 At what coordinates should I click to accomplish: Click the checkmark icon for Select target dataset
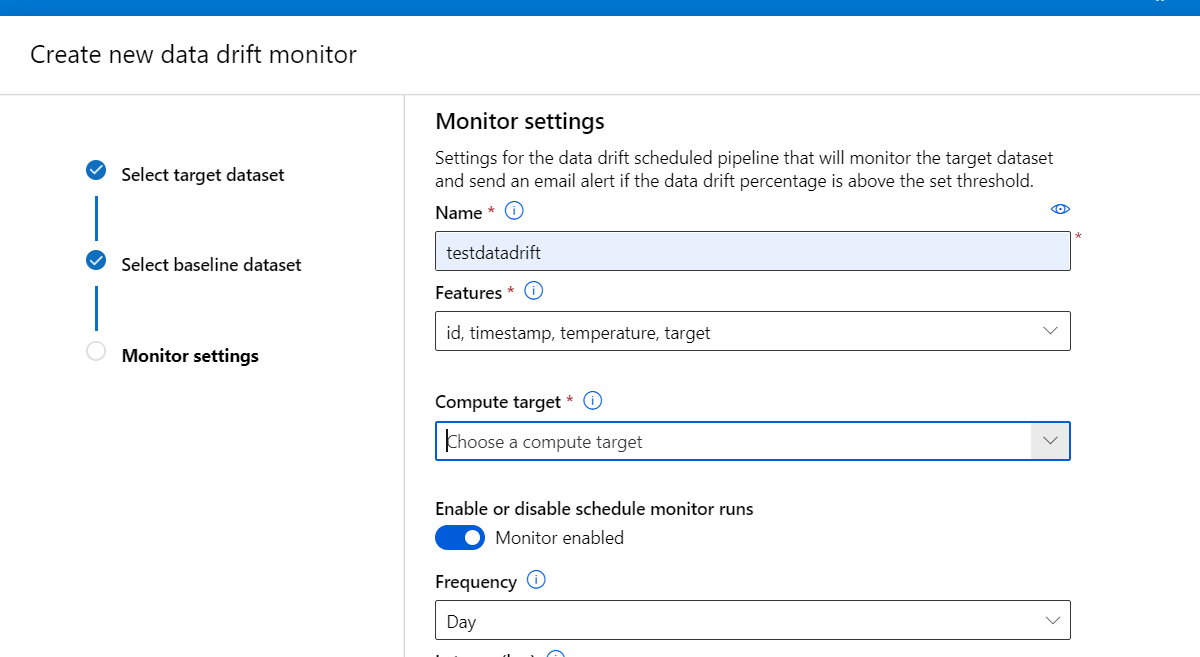tap(96, 170)
